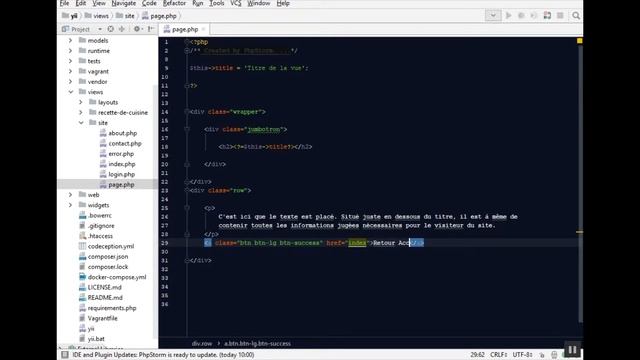Collapse the views folder
This screenshot has width=640, height=360.
tap(71, 92)
